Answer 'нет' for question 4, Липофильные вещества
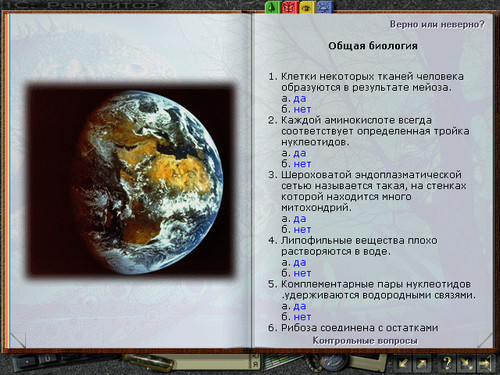Image resolution: width=500 pixels, height=375 pixels. (302, 273)
